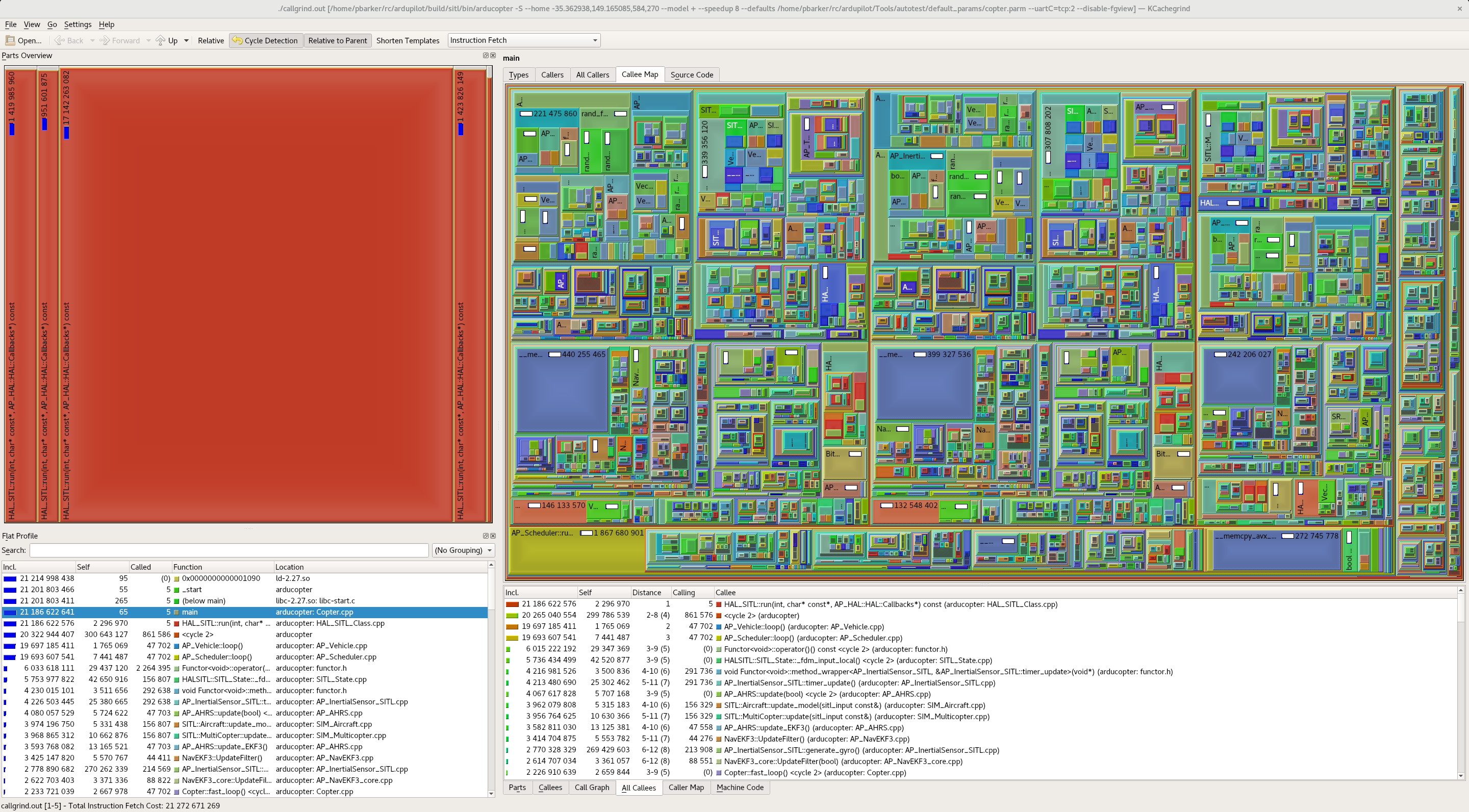The width and height of the screenshot is (1469, 812).
Task: Switch to the Source Code tab
Action: (691, 74)
